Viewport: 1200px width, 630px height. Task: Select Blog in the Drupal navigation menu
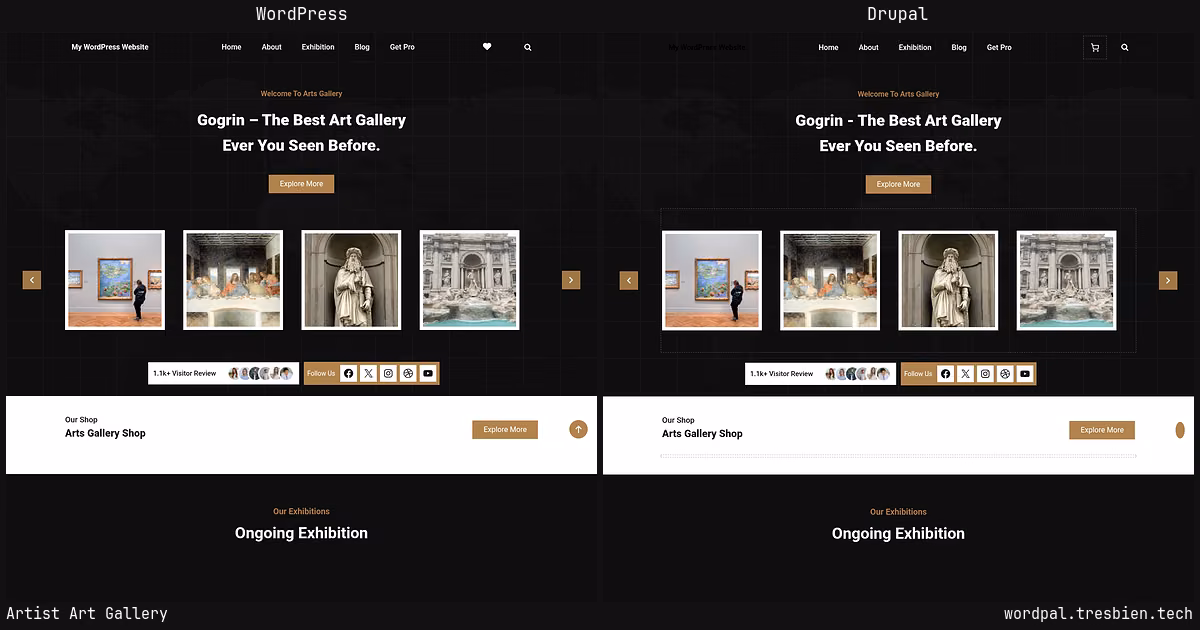pos(959,47)
